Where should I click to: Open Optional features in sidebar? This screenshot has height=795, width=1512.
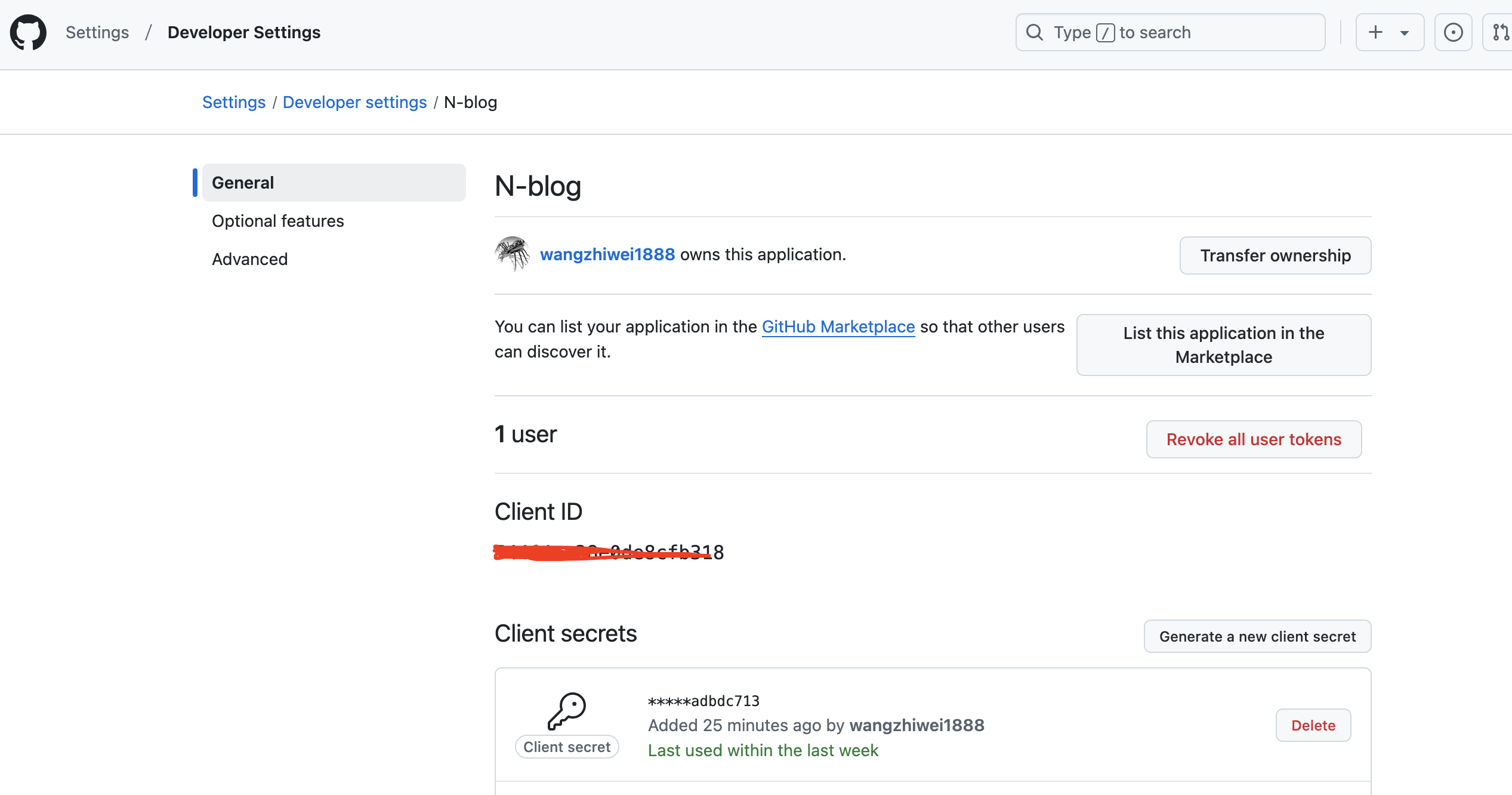(278, 221)
